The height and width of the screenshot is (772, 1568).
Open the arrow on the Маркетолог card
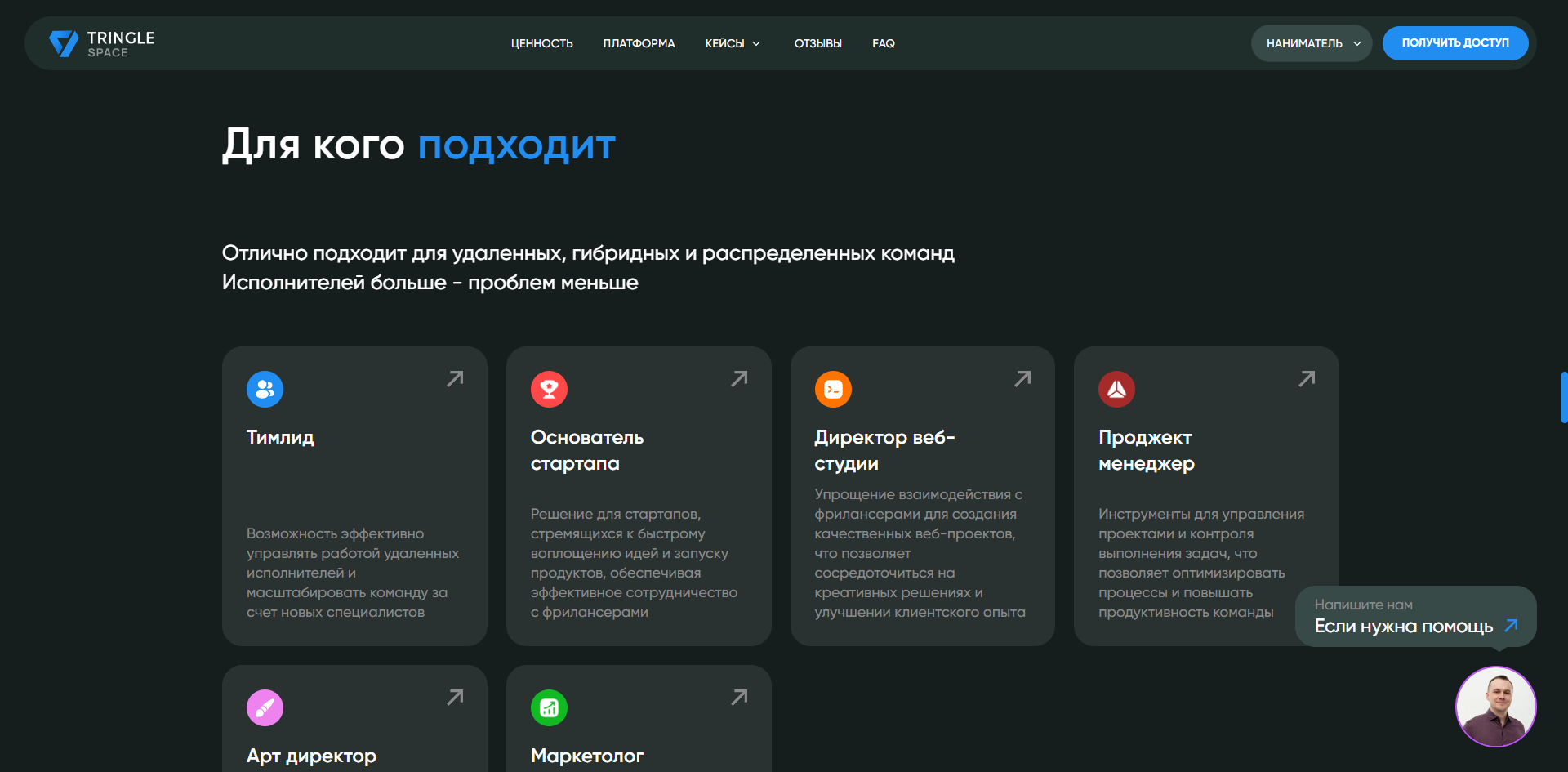click(739, 697)
